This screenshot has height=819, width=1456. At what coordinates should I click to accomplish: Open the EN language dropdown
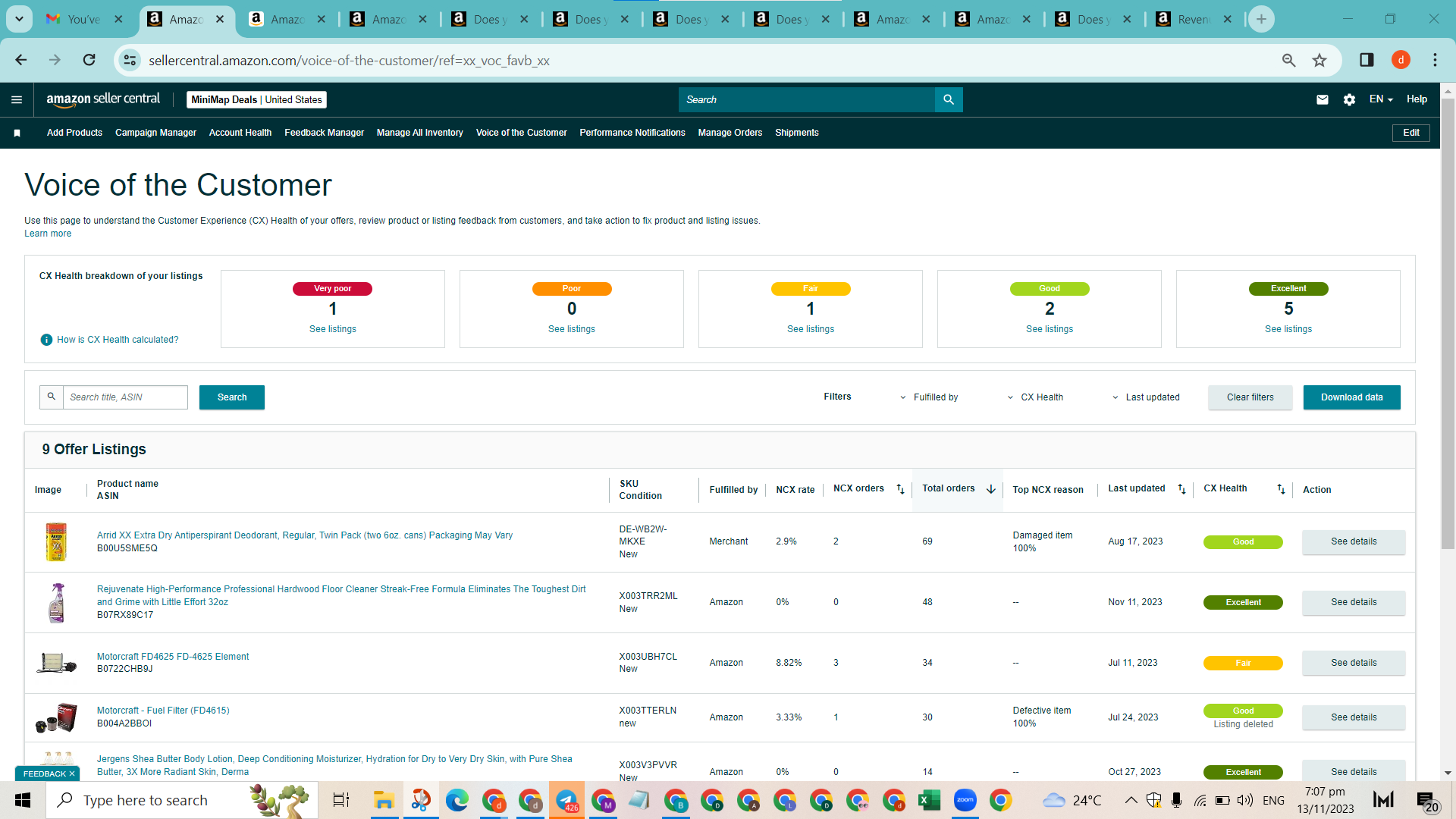point(1381,99)
